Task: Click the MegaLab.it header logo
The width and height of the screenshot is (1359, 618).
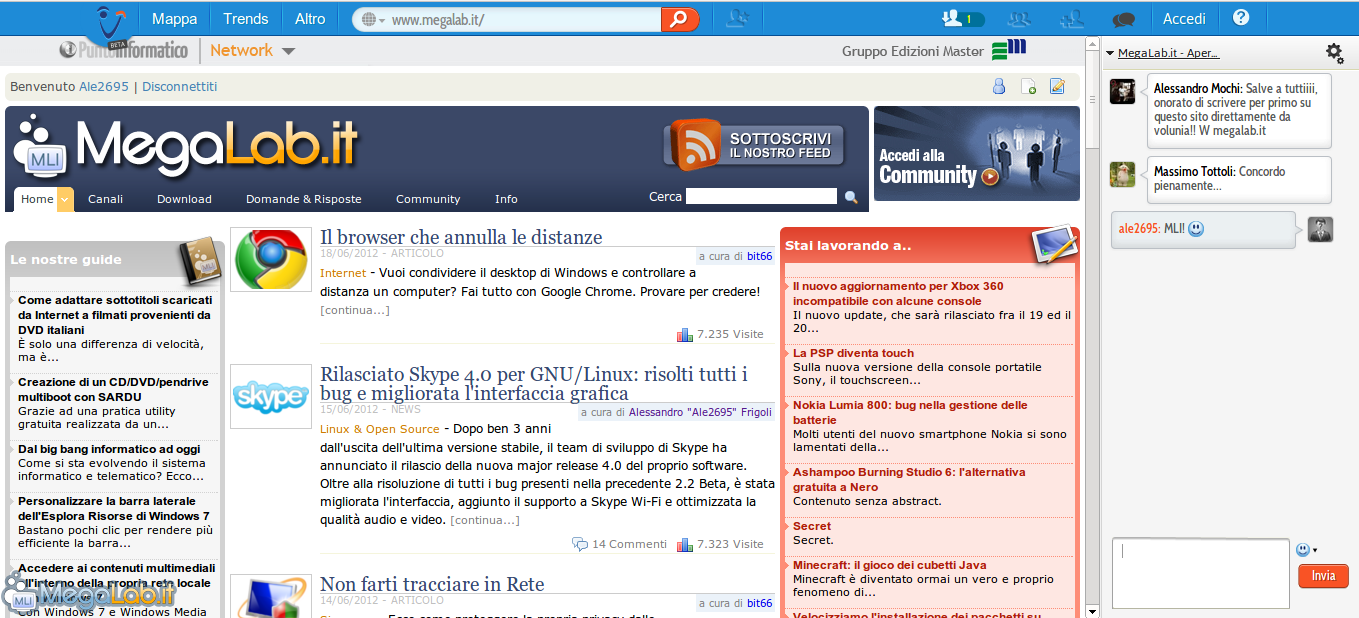Action: click(x=186, y=147)
